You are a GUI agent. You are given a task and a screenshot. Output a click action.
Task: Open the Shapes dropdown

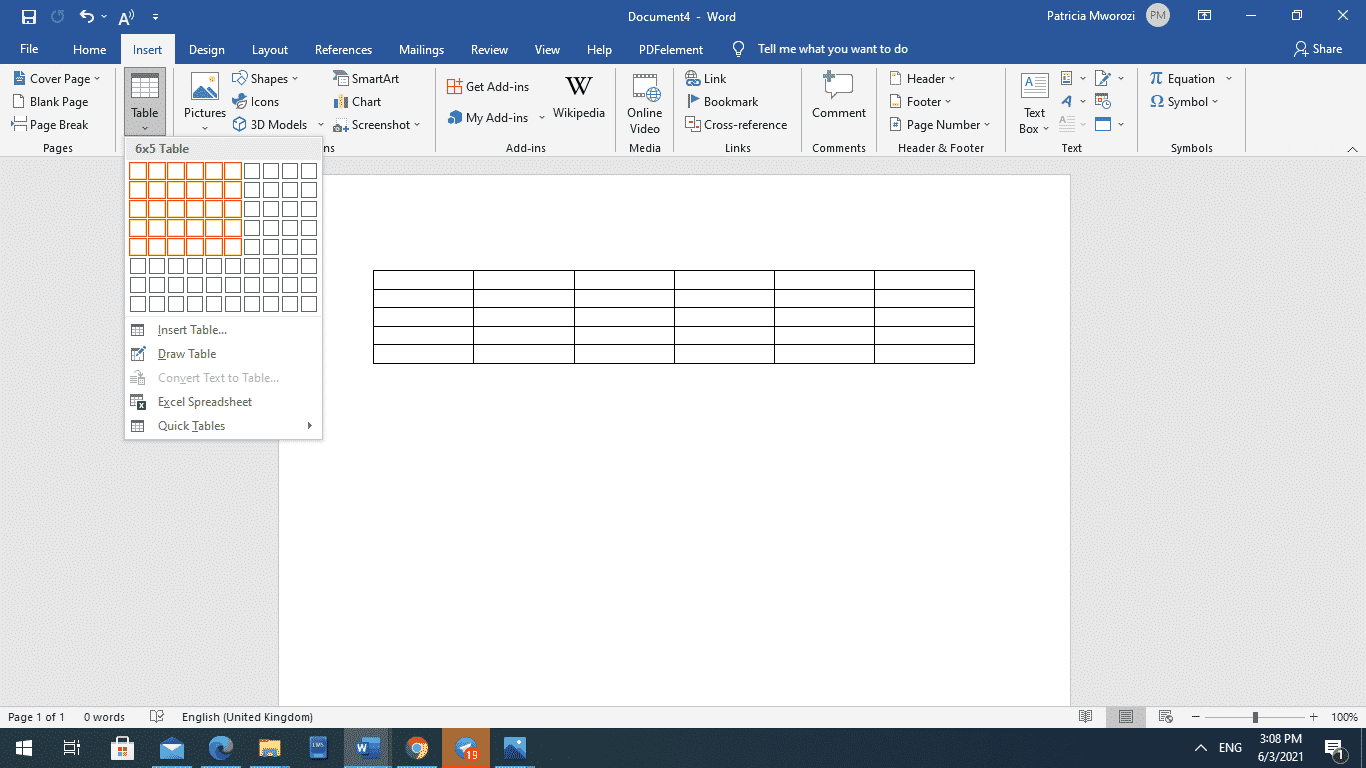tap(267, 78)
